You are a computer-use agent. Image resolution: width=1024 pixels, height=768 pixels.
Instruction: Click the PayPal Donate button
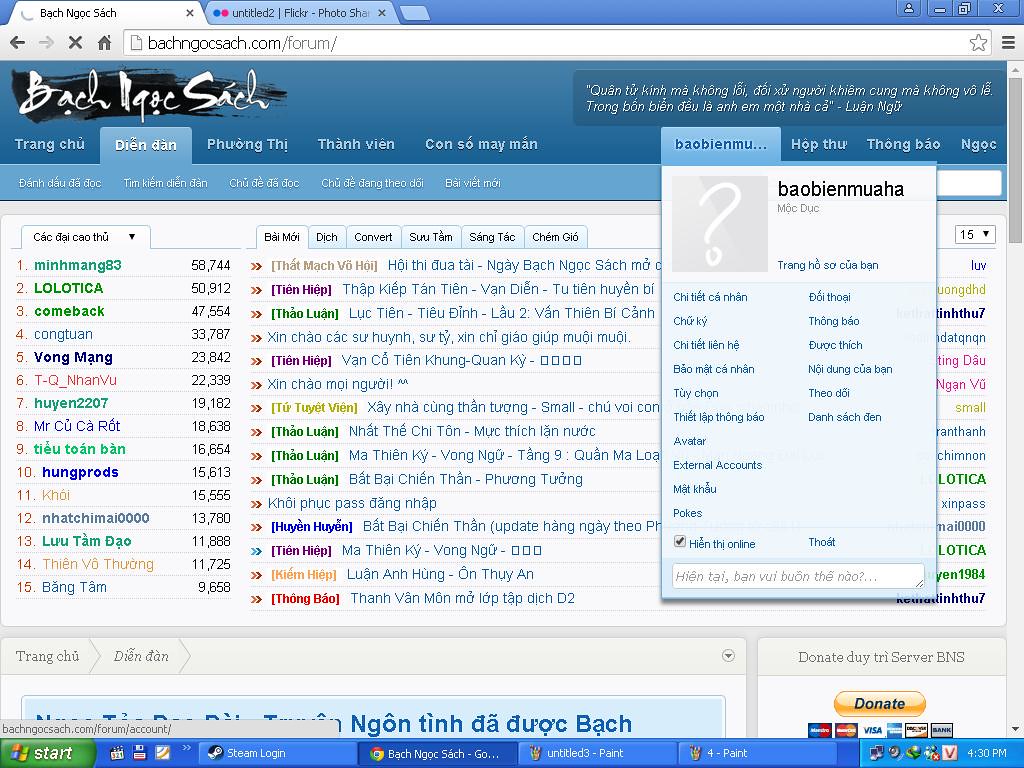879,703
